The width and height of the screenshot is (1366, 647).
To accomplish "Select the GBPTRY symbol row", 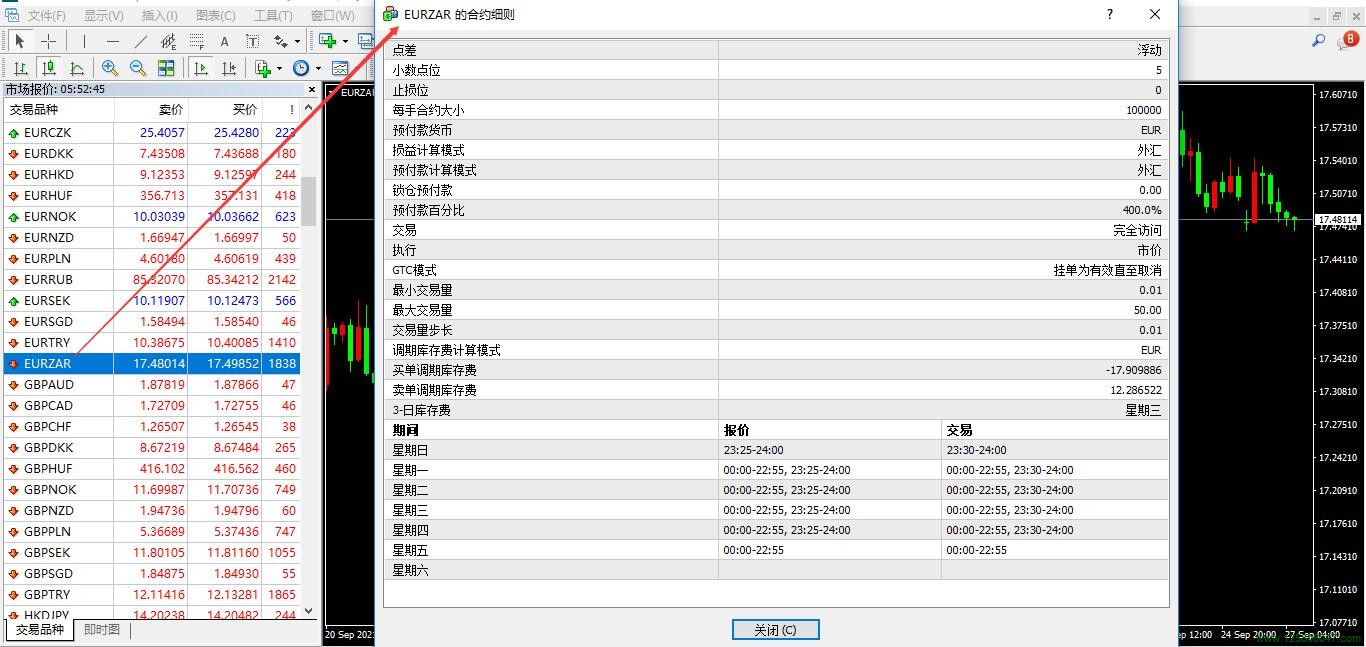I will coord(151,594).
